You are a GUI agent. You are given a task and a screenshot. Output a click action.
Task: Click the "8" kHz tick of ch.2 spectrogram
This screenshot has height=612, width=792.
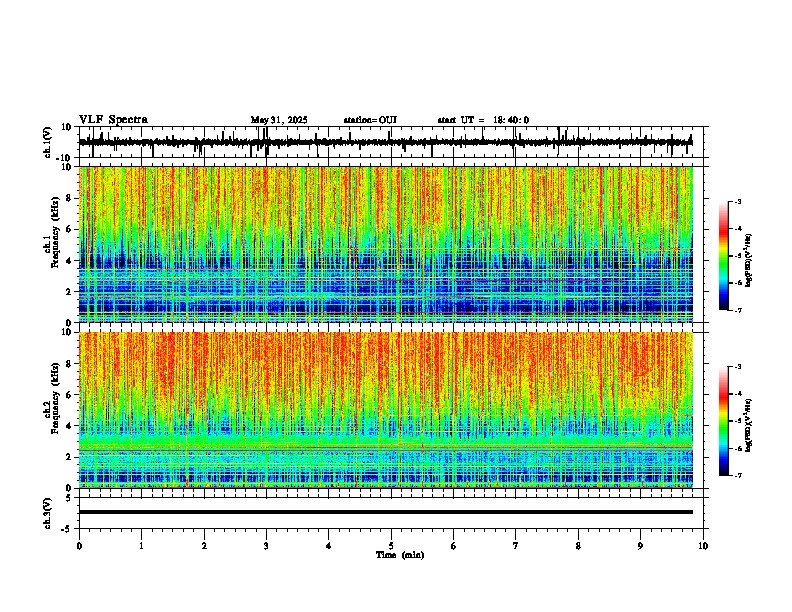tap(70, 364)
